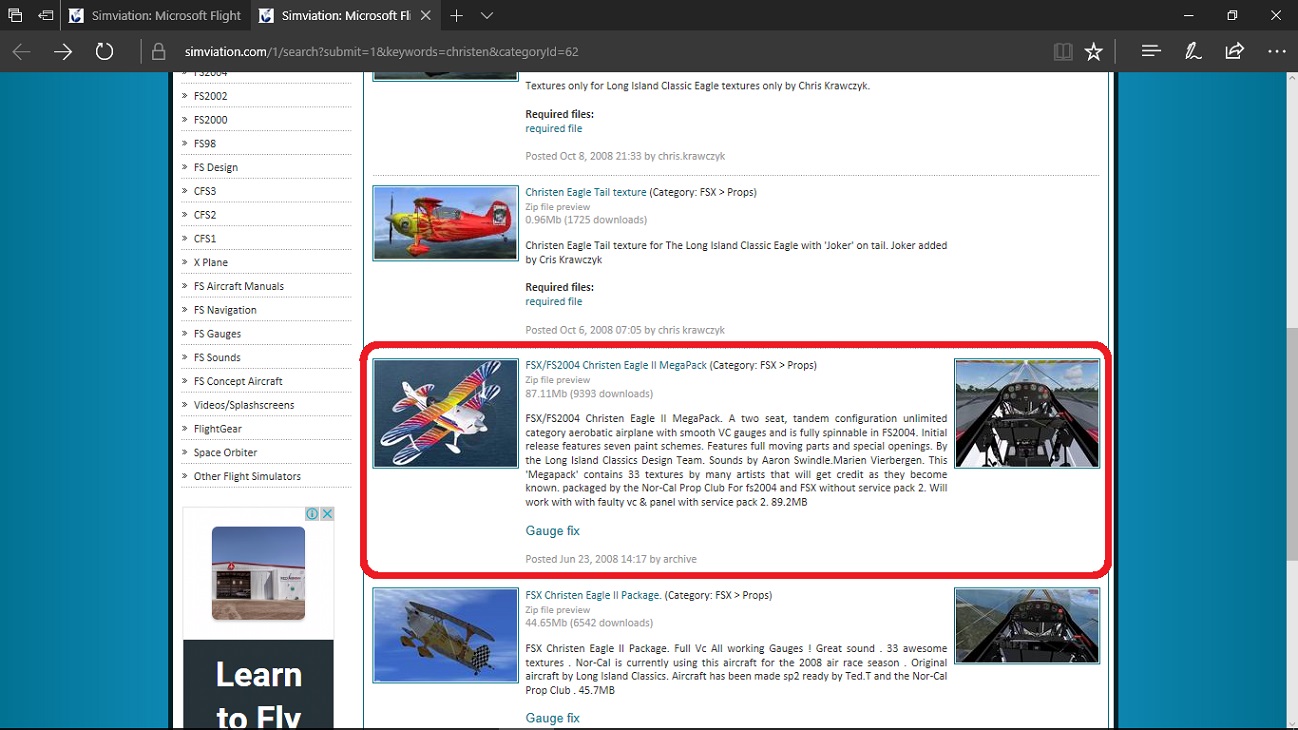Go to X Plane category
This screenshot has height=730, width=1298.
[211, 262]
